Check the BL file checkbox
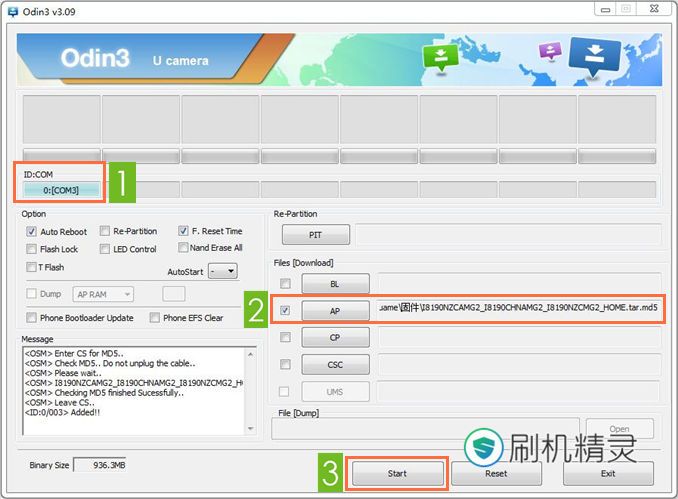The height and width of the screenshot is (499, 678). click(x=285, y=284)
